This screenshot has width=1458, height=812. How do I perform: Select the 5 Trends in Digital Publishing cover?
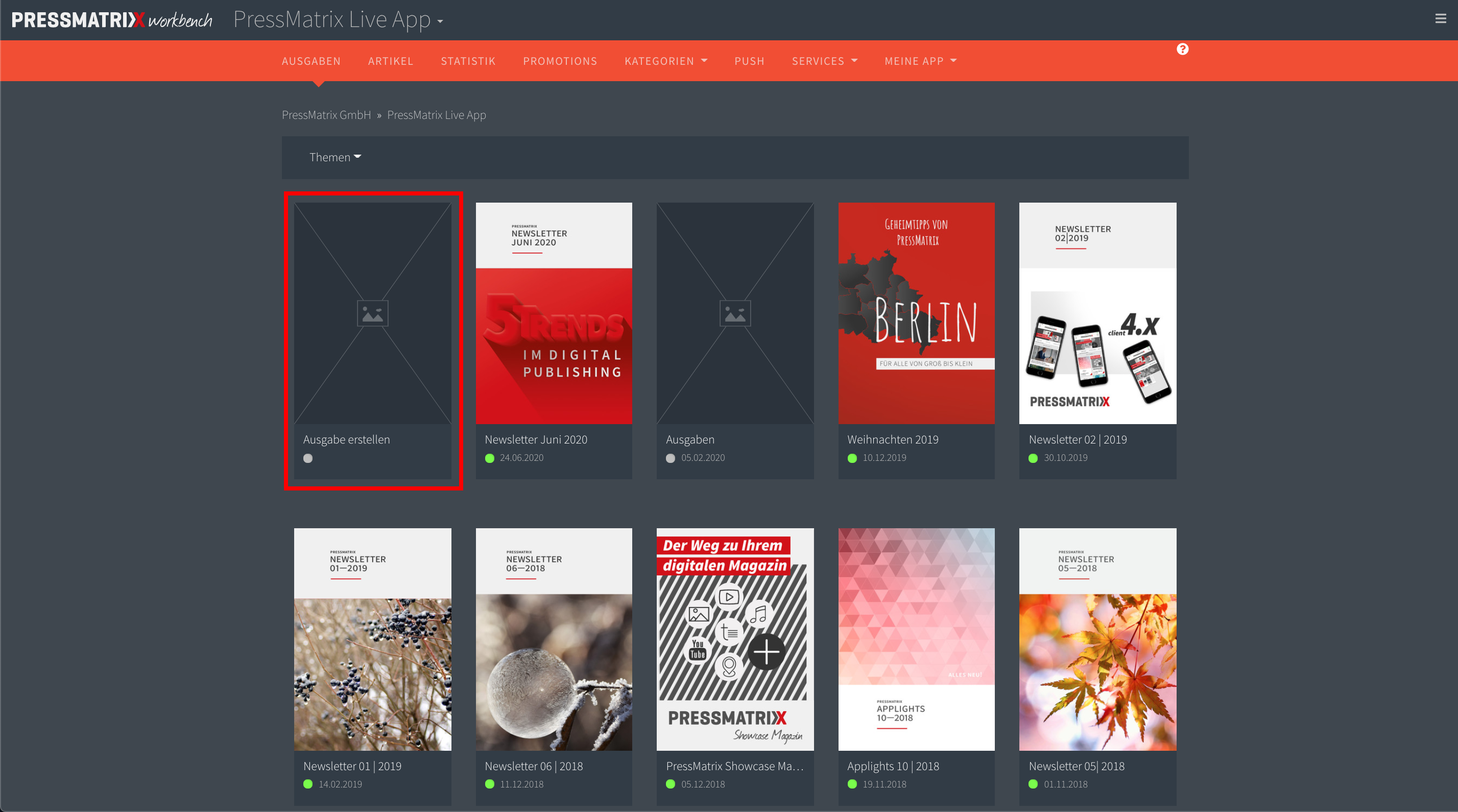[554, 313]
